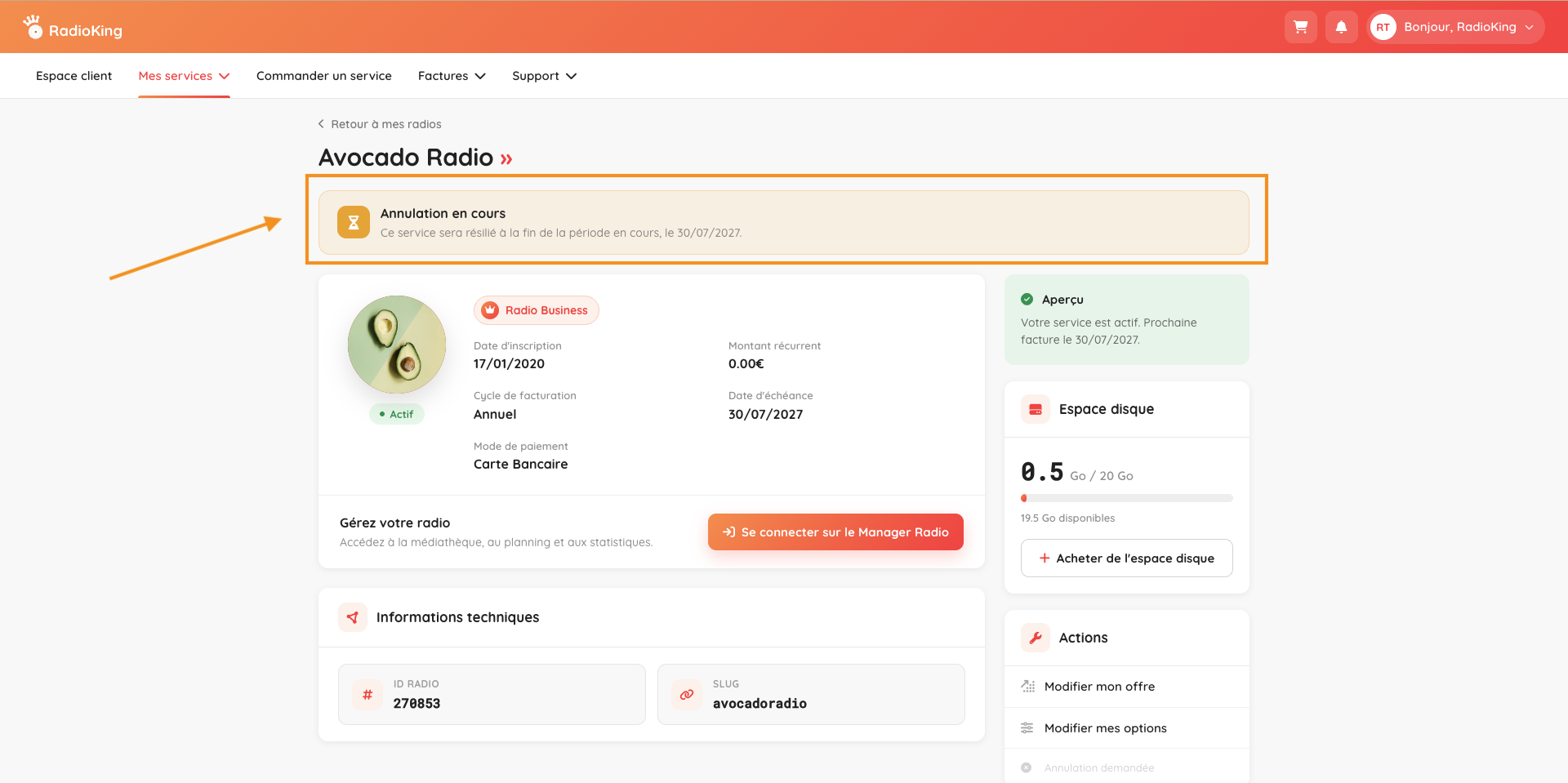Screen dimensions: 1568x783
Task: Click the Informations techniques icon
Action: (x=353, y=617)
